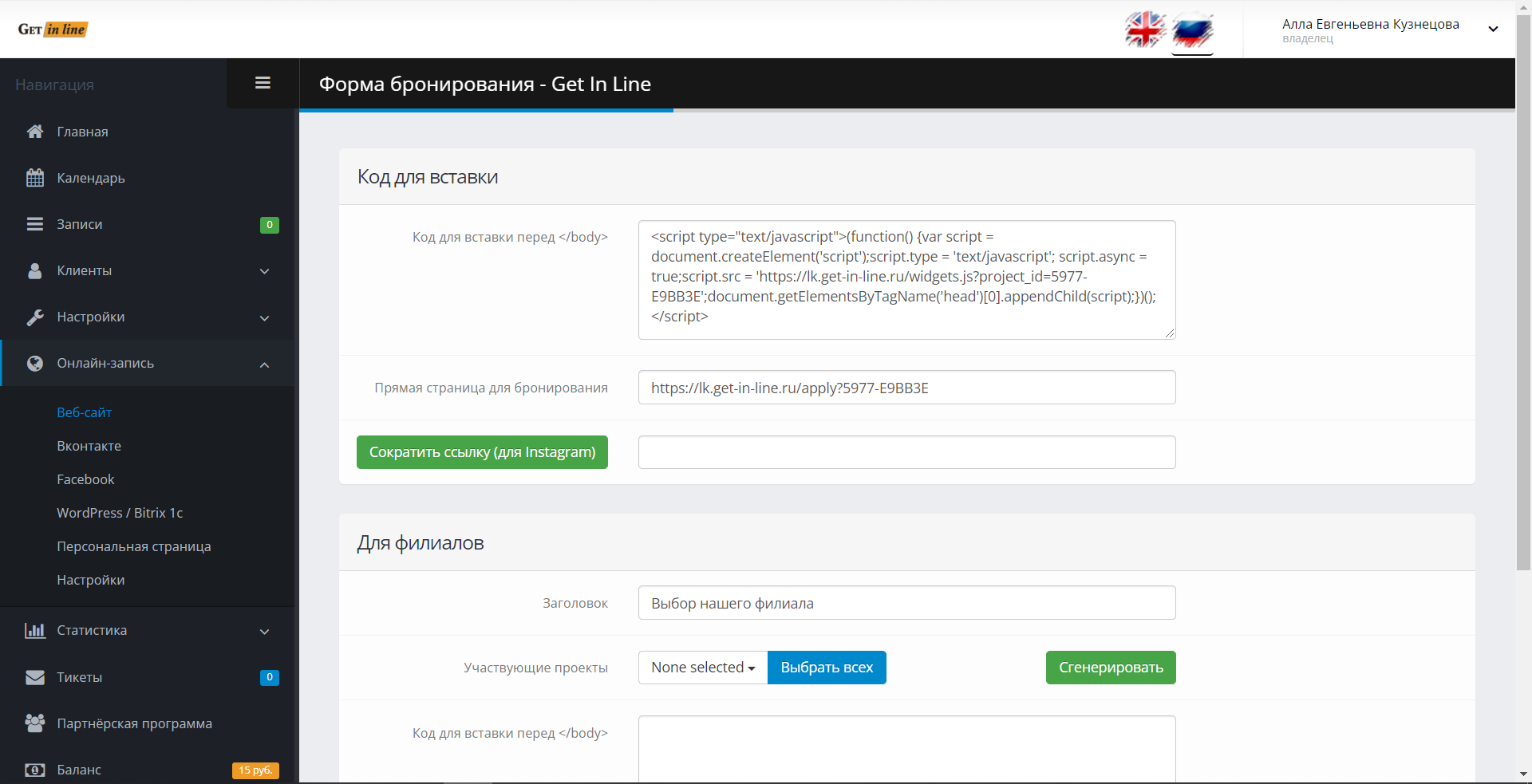Expand the Настройки submenu chevron
This screenshot has width=1532, height=784.
265,317
